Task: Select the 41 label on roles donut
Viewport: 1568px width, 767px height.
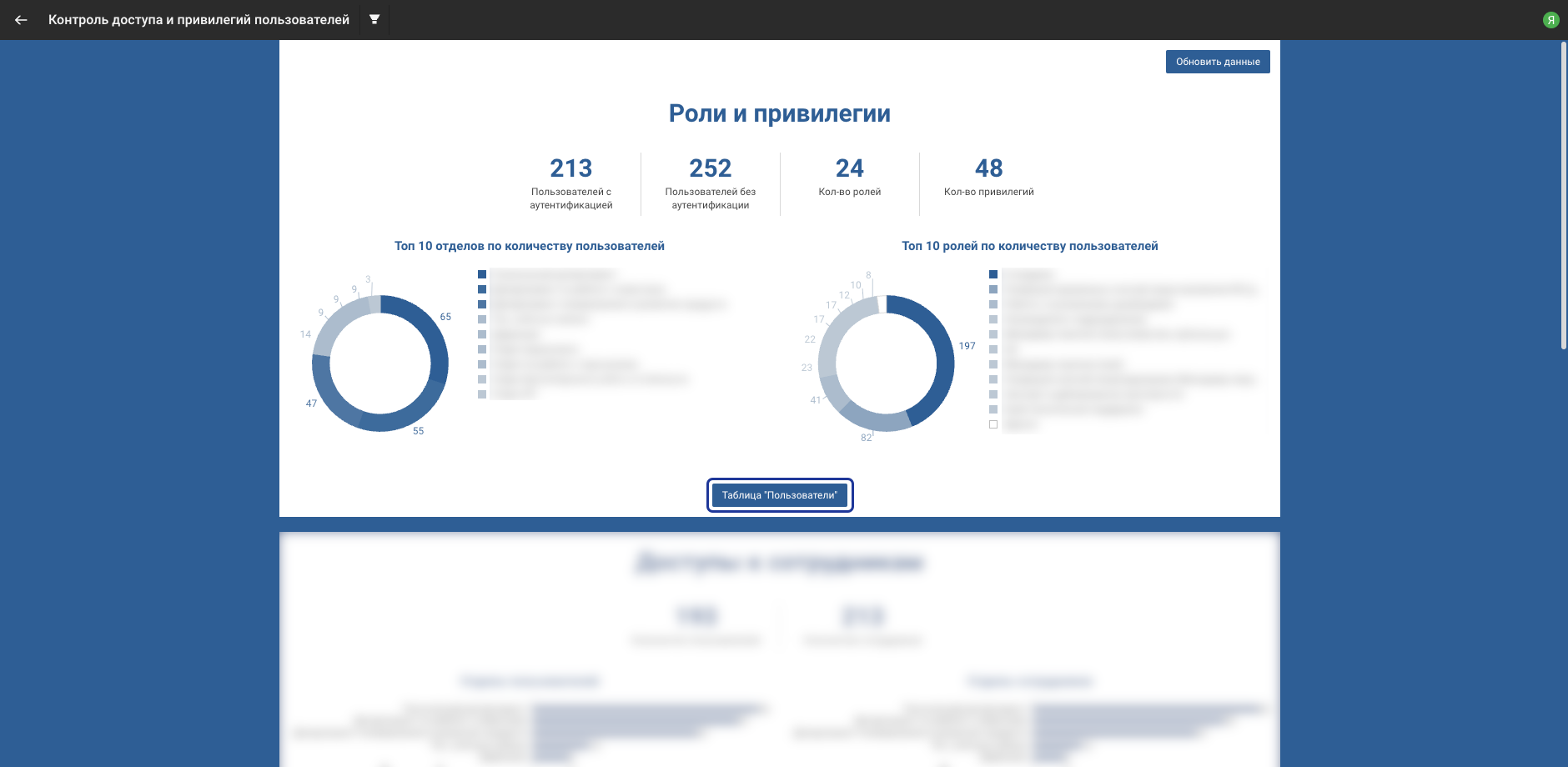Action: pyautogui.click(x=815, y=400)
